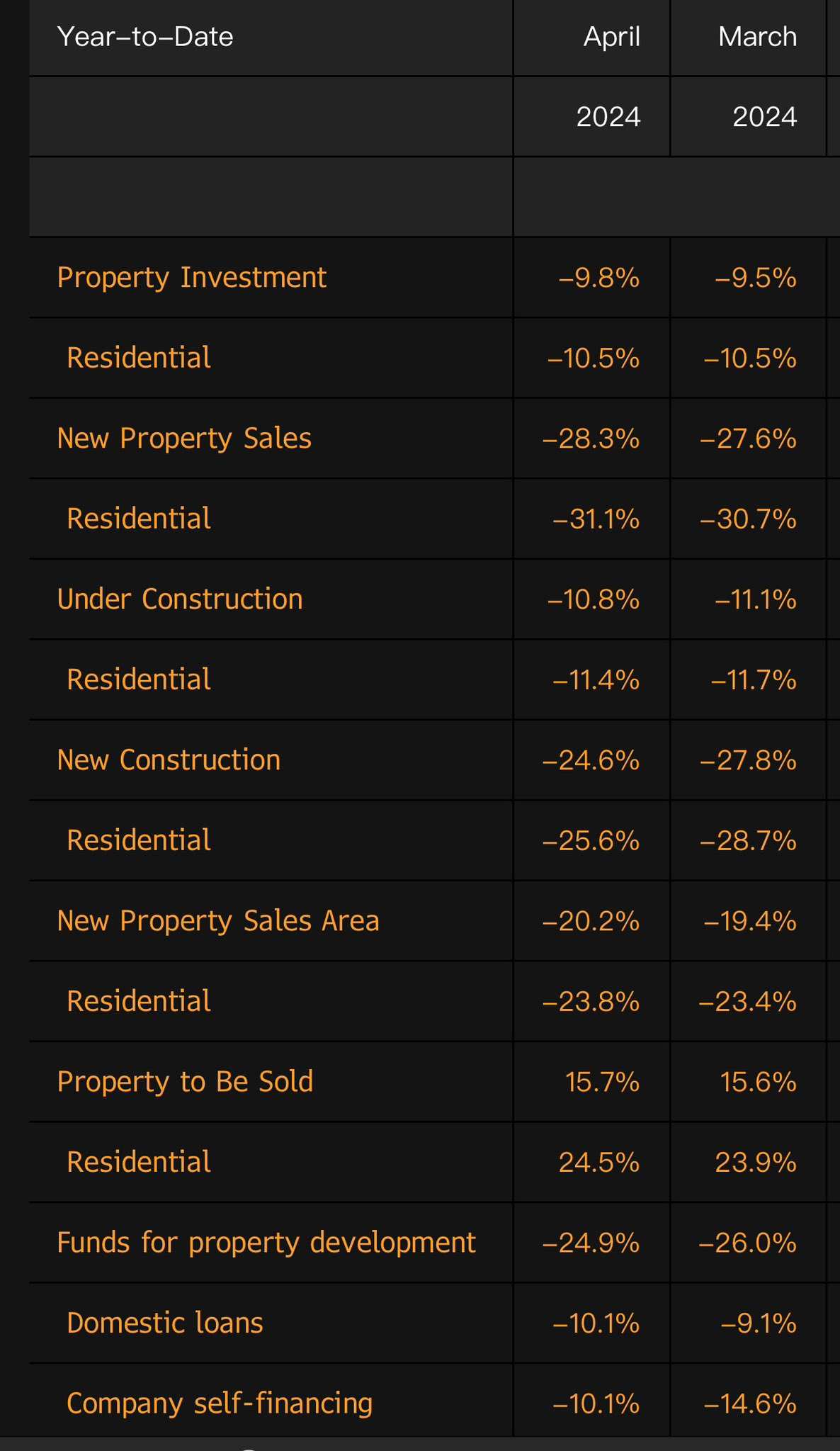Viewport: 840px width, 1451px height.
Task: Select the March column header
Action: [757, 37]
